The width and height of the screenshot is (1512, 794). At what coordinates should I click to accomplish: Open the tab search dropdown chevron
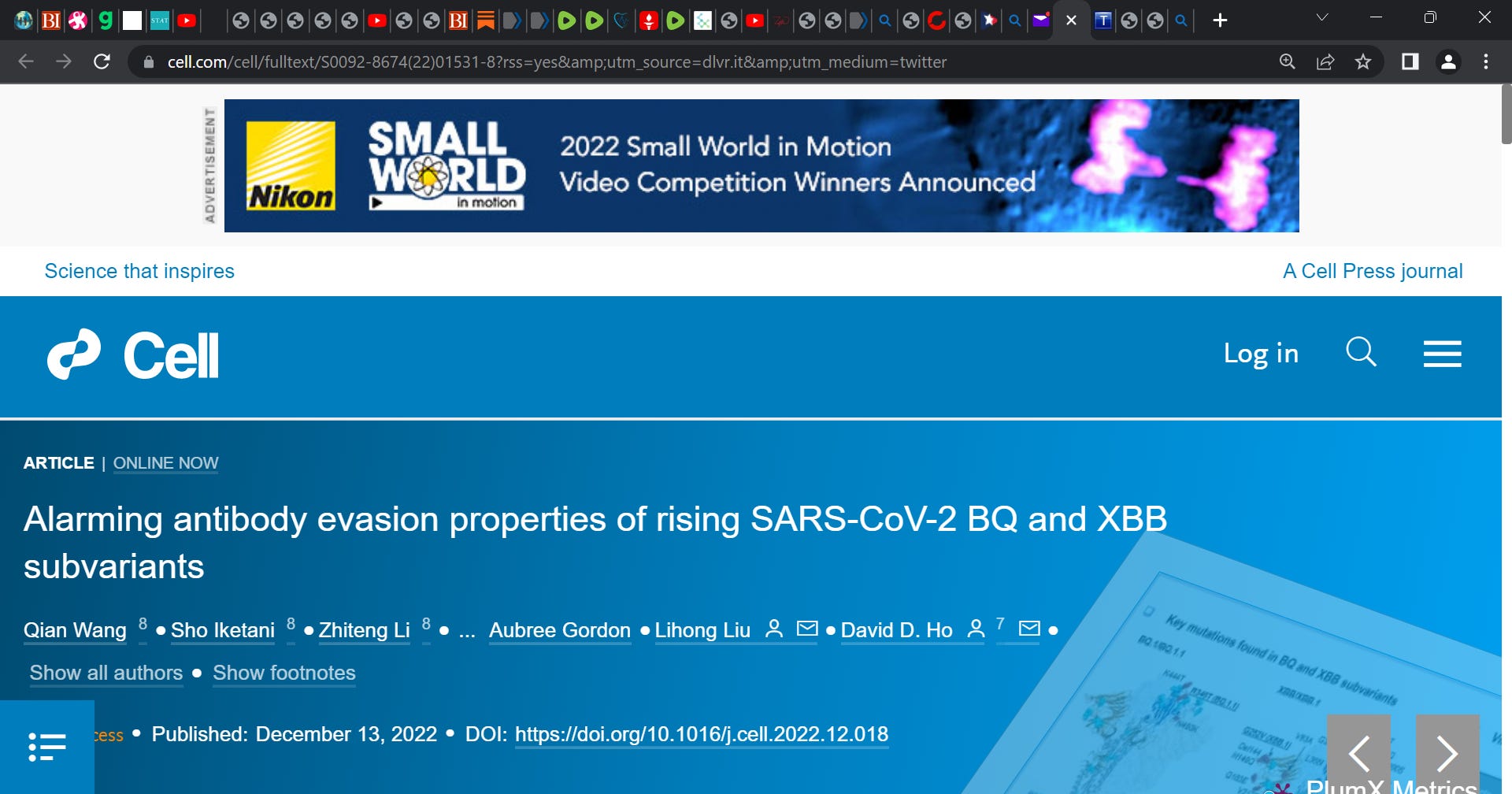[1322, 17]
